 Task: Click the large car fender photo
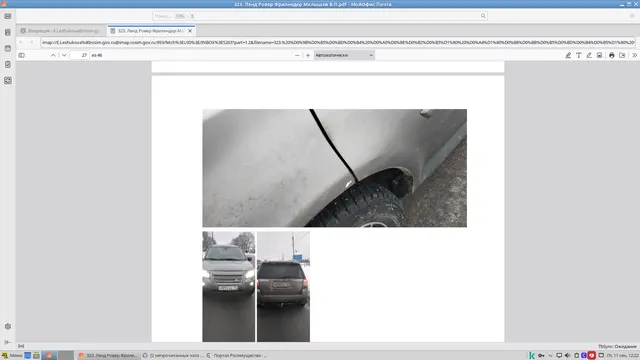(x=335, y=168)
